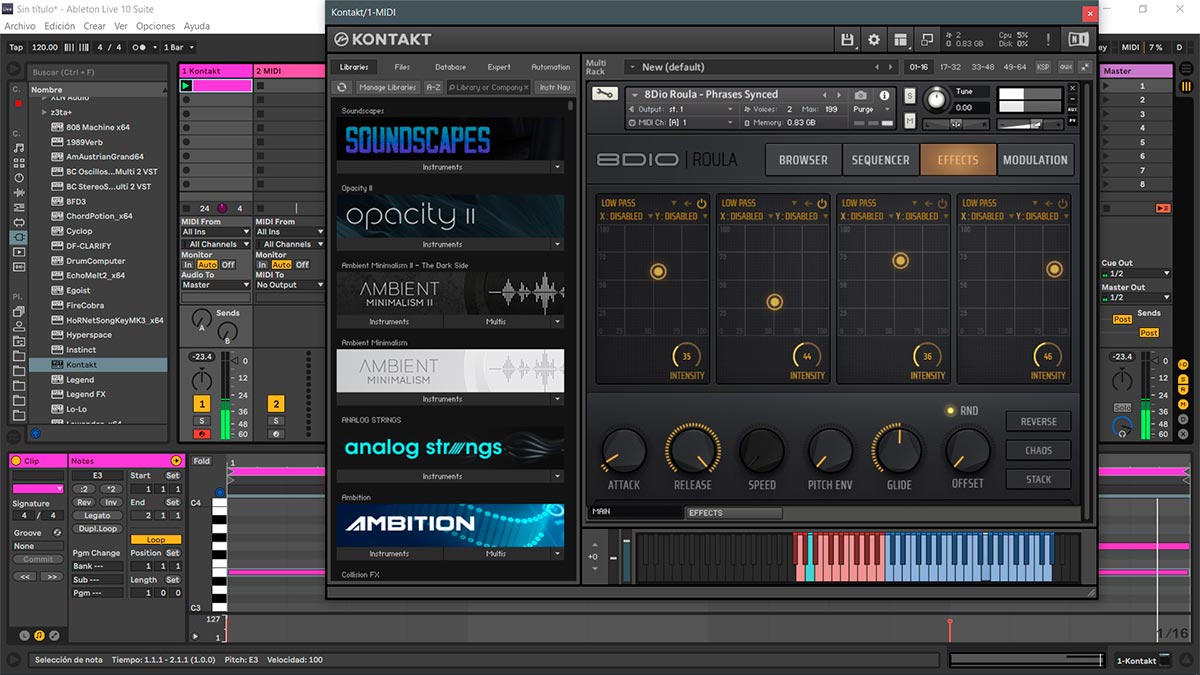Arm track 1 for recording

[202, 435]
